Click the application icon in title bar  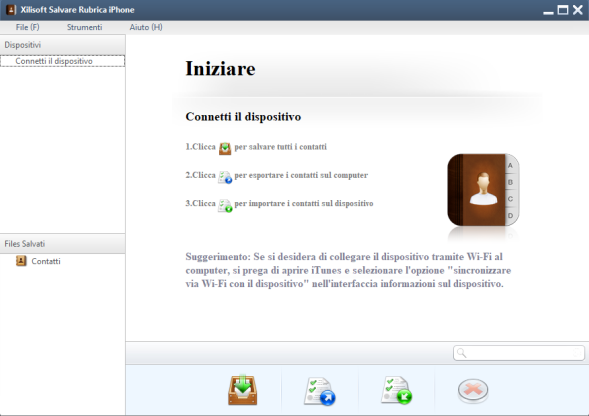coord(11,10)
